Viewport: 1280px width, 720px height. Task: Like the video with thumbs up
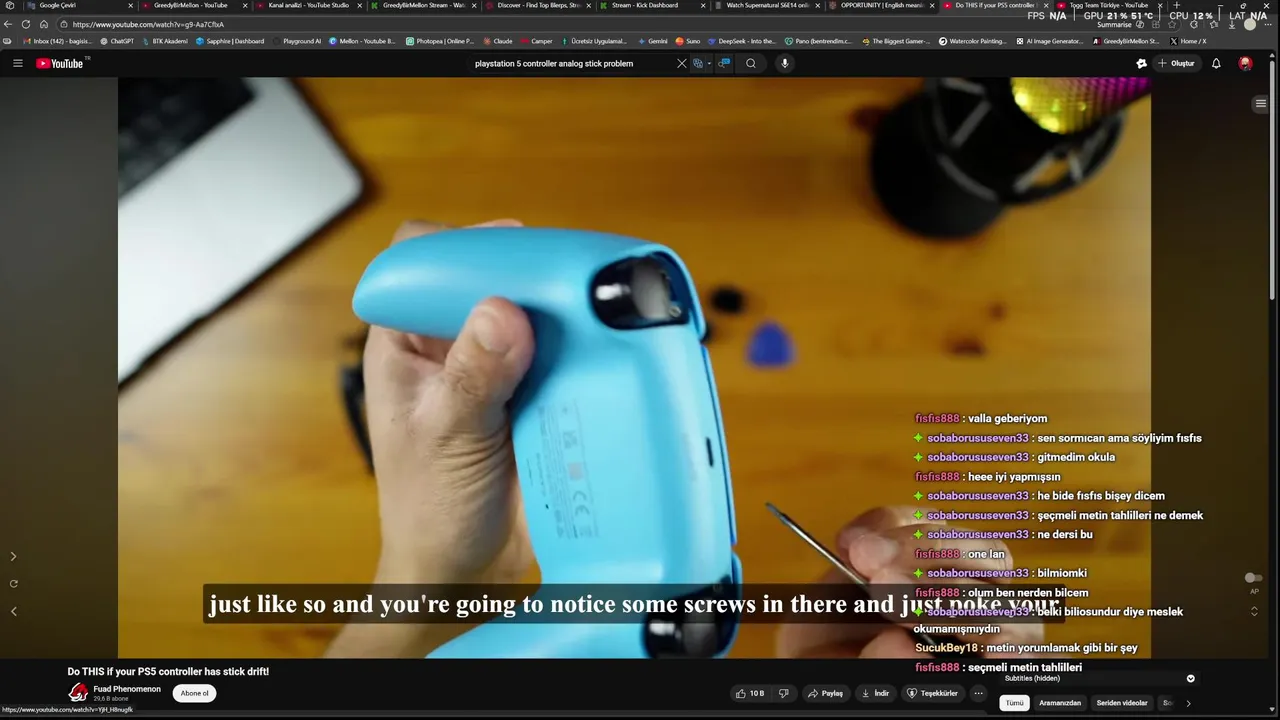click(x=750, y=693)
